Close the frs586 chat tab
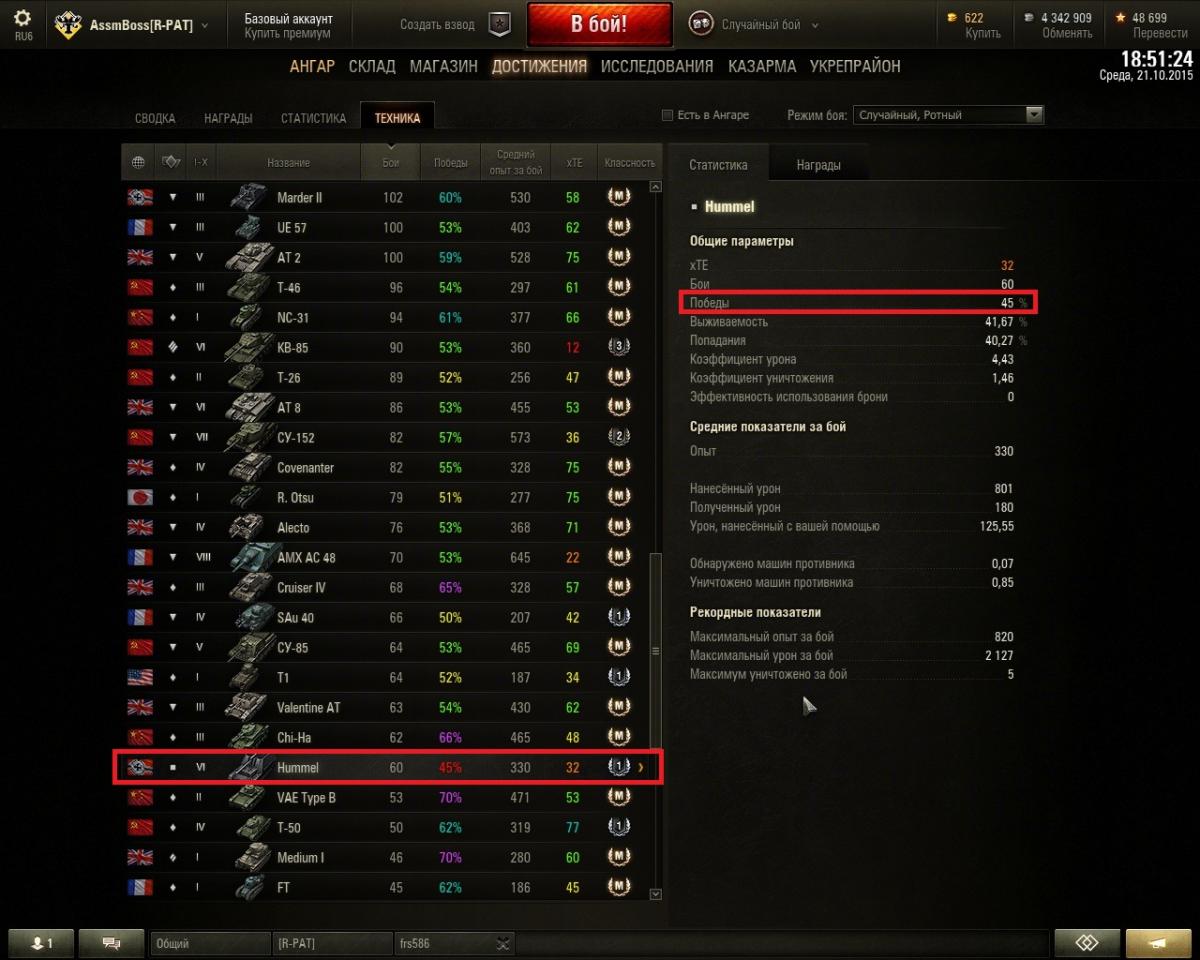The width and height of the screenshot is (1200, 960). coord(503,943)
